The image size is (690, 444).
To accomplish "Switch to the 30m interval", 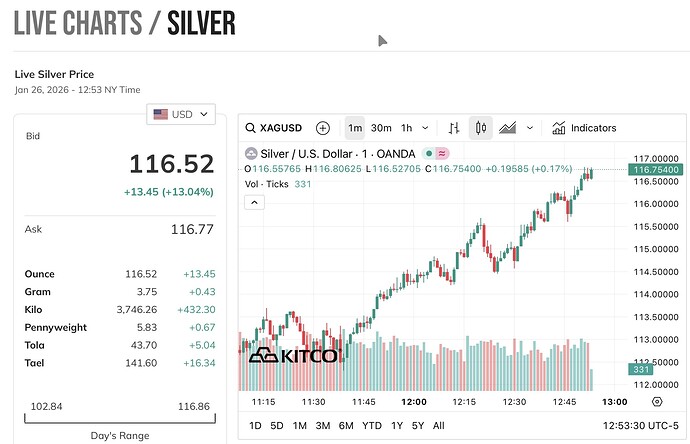I will (x=381, y=128).
